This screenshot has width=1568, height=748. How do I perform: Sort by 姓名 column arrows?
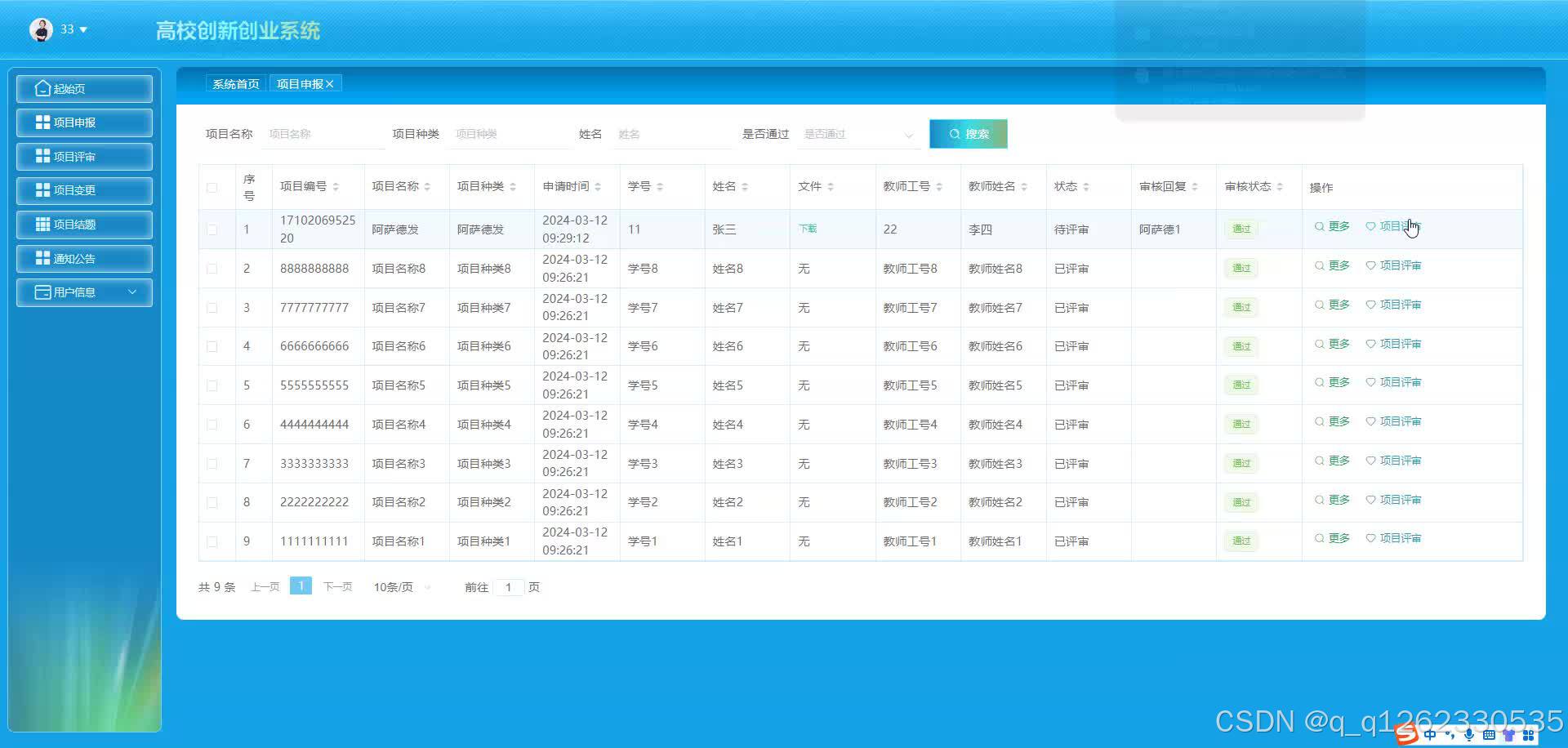pyautogui.click(x=745, y=187)
